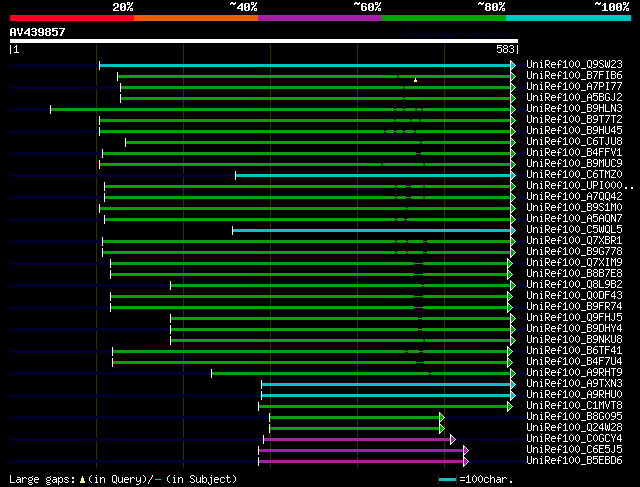Screen dimensions: 640x487
Task: Click the cyan ~100% legend segment
Action: click(569, 18)
